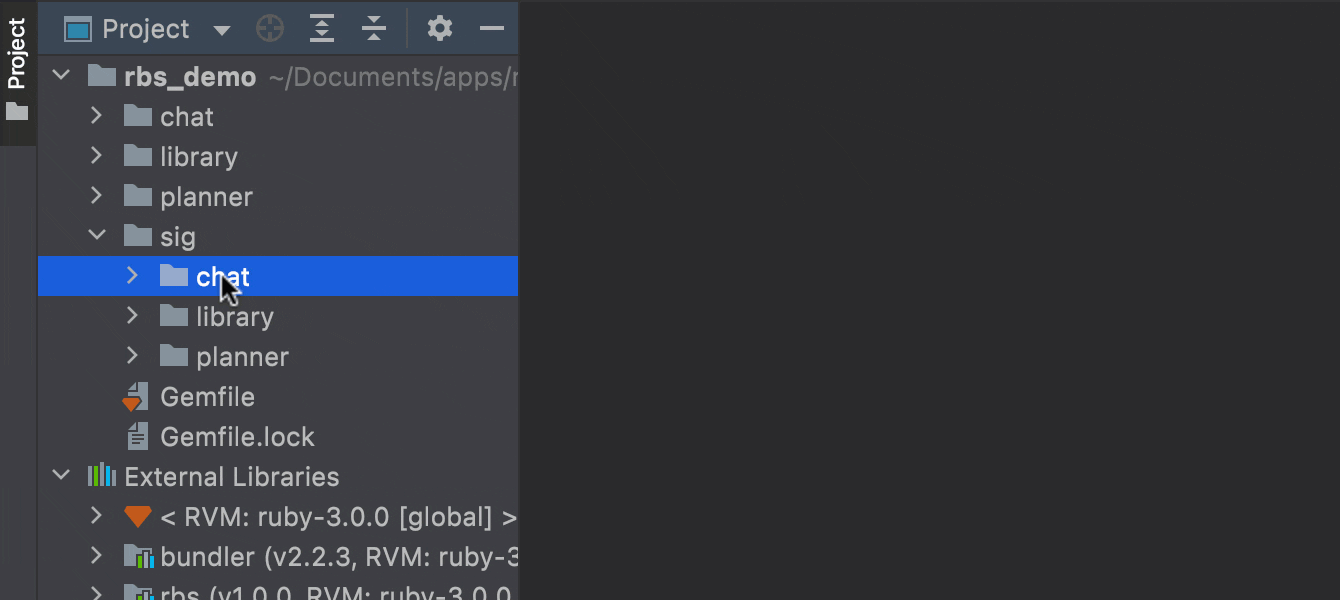
Task: Select Gemfile.lock in the tree
Action: point(237,436)
